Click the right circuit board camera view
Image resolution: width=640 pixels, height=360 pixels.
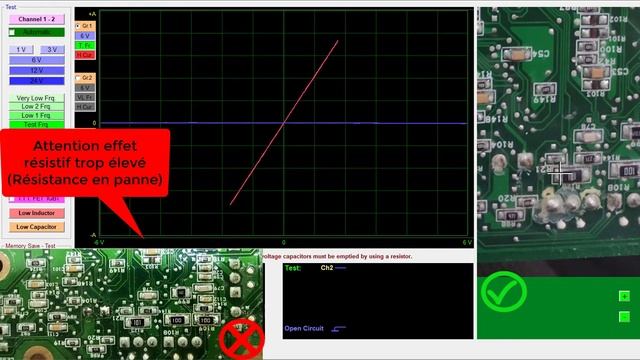[558, 141]
